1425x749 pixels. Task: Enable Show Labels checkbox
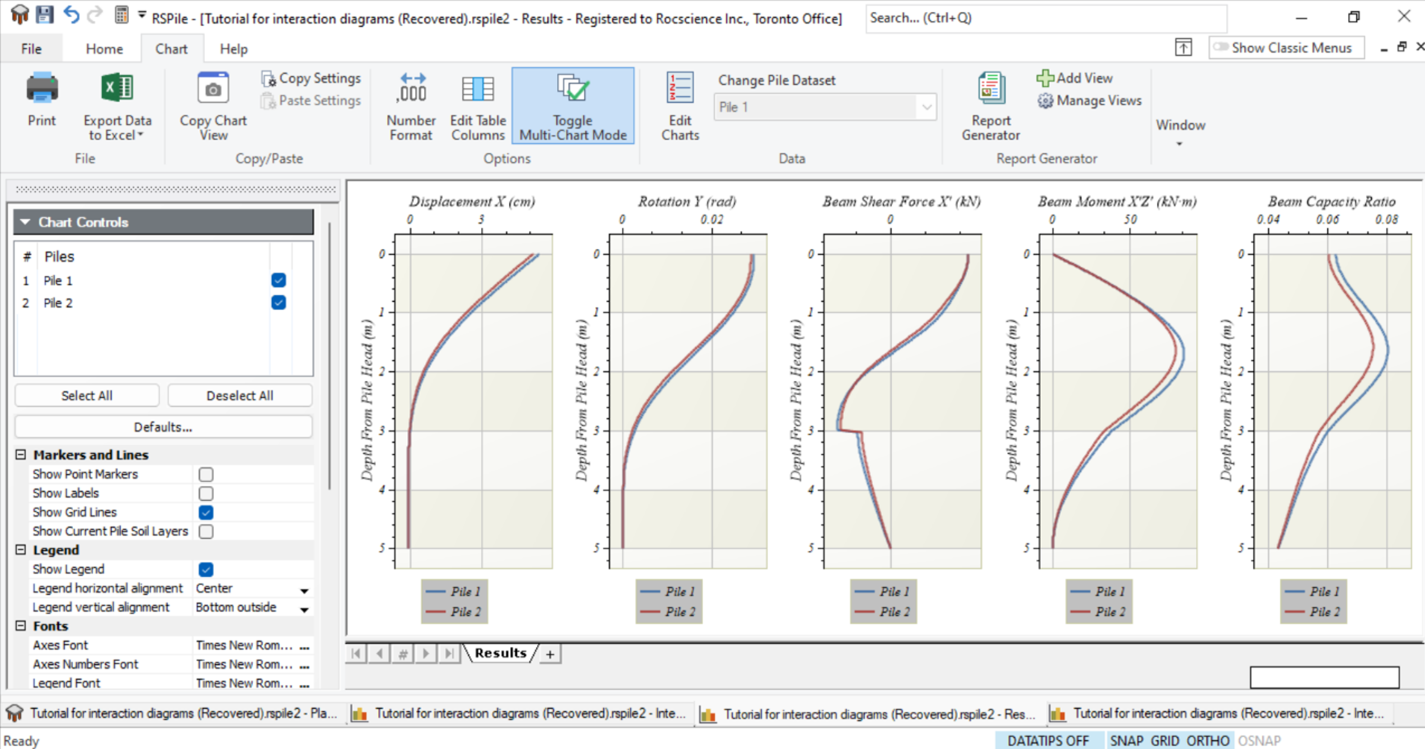point(206,493)
